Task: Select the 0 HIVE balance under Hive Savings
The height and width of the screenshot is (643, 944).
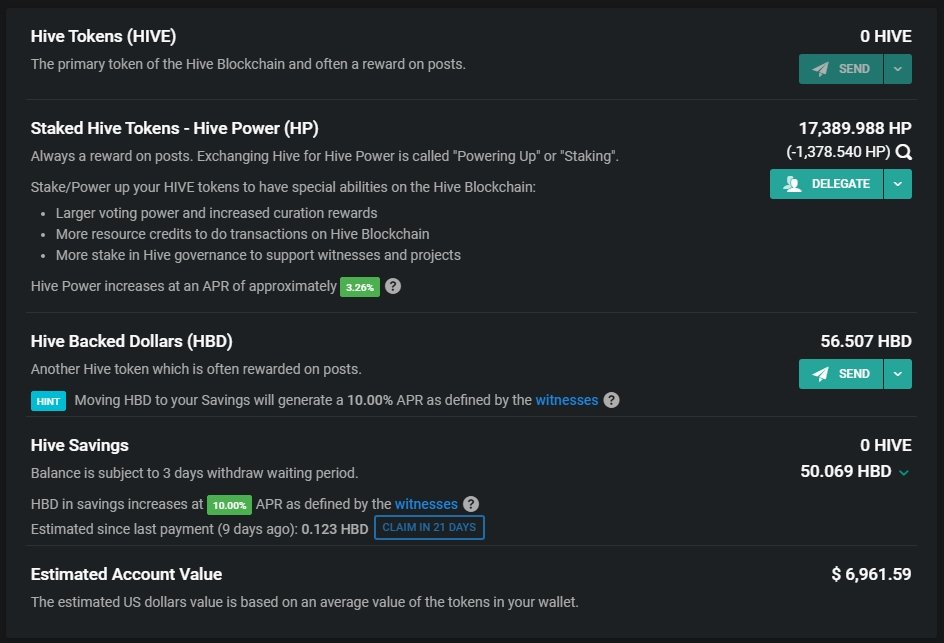Action: click(x=886, y=446)
